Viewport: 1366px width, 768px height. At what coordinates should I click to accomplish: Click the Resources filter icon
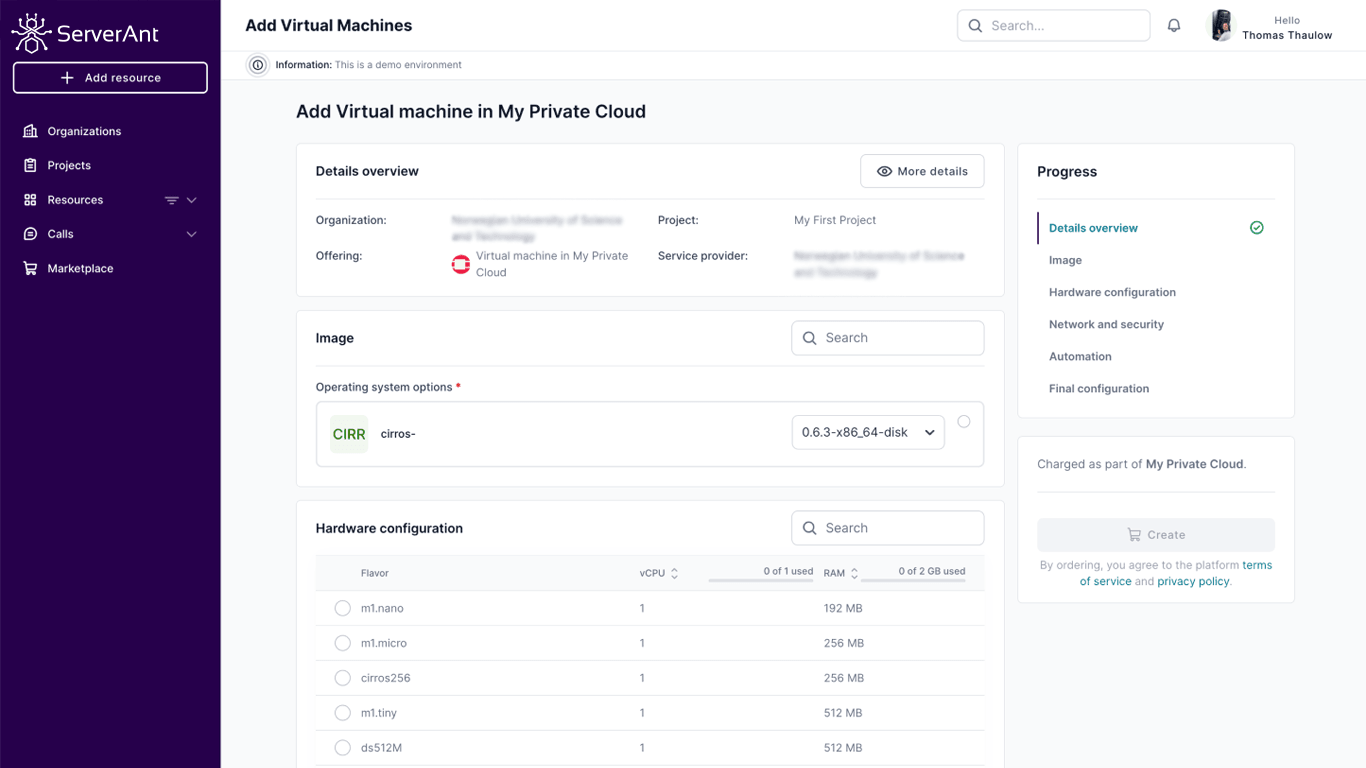point(171,200)
